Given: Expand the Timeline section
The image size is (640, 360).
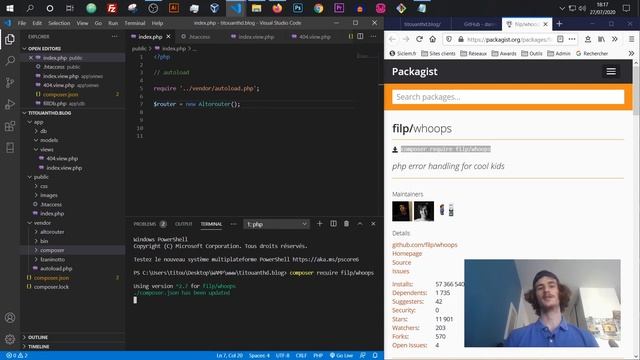Looking at the screenshot, I should pos(39,347).
